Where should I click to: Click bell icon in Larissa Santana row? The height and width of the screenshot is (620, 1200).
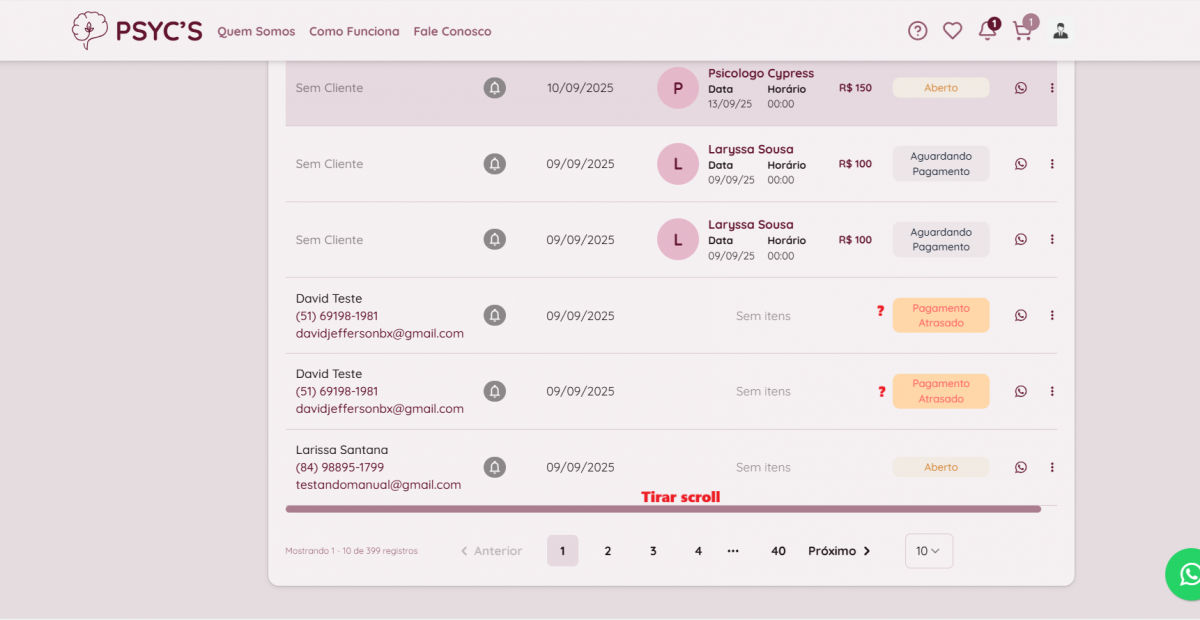coord(494,467)
